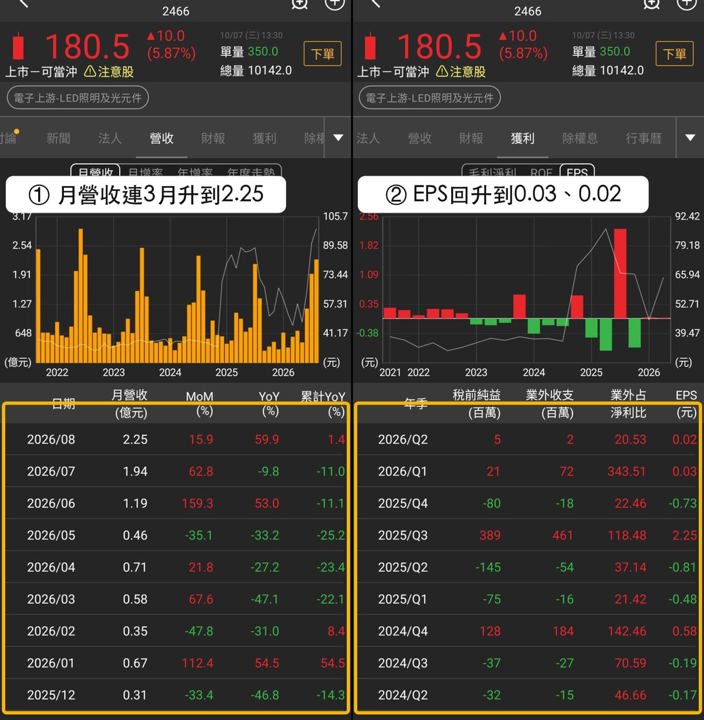Select 年度走勢 chart toggle

click(x=251, y=171)
